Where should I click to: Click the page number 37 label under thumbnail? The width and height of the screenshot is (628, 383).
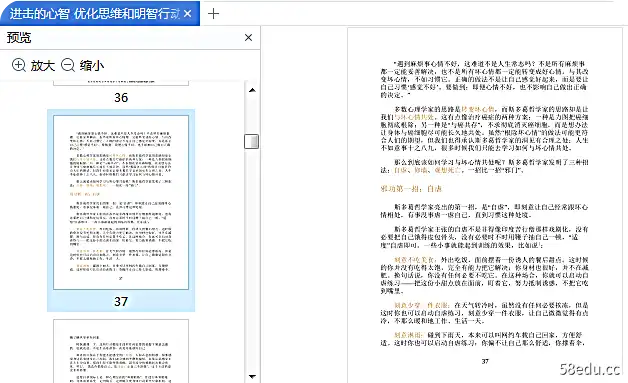[121, 301]
